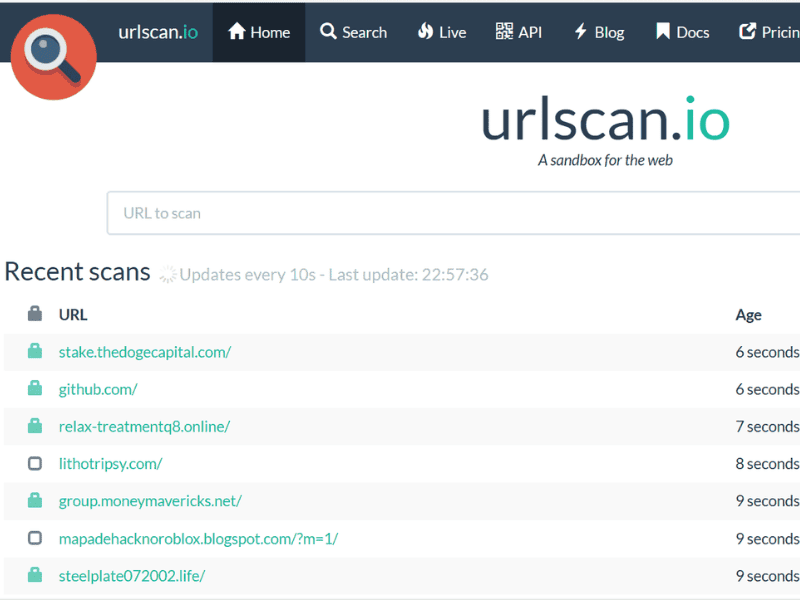
Task: Go to the Home tab
Action: point(259,32)
